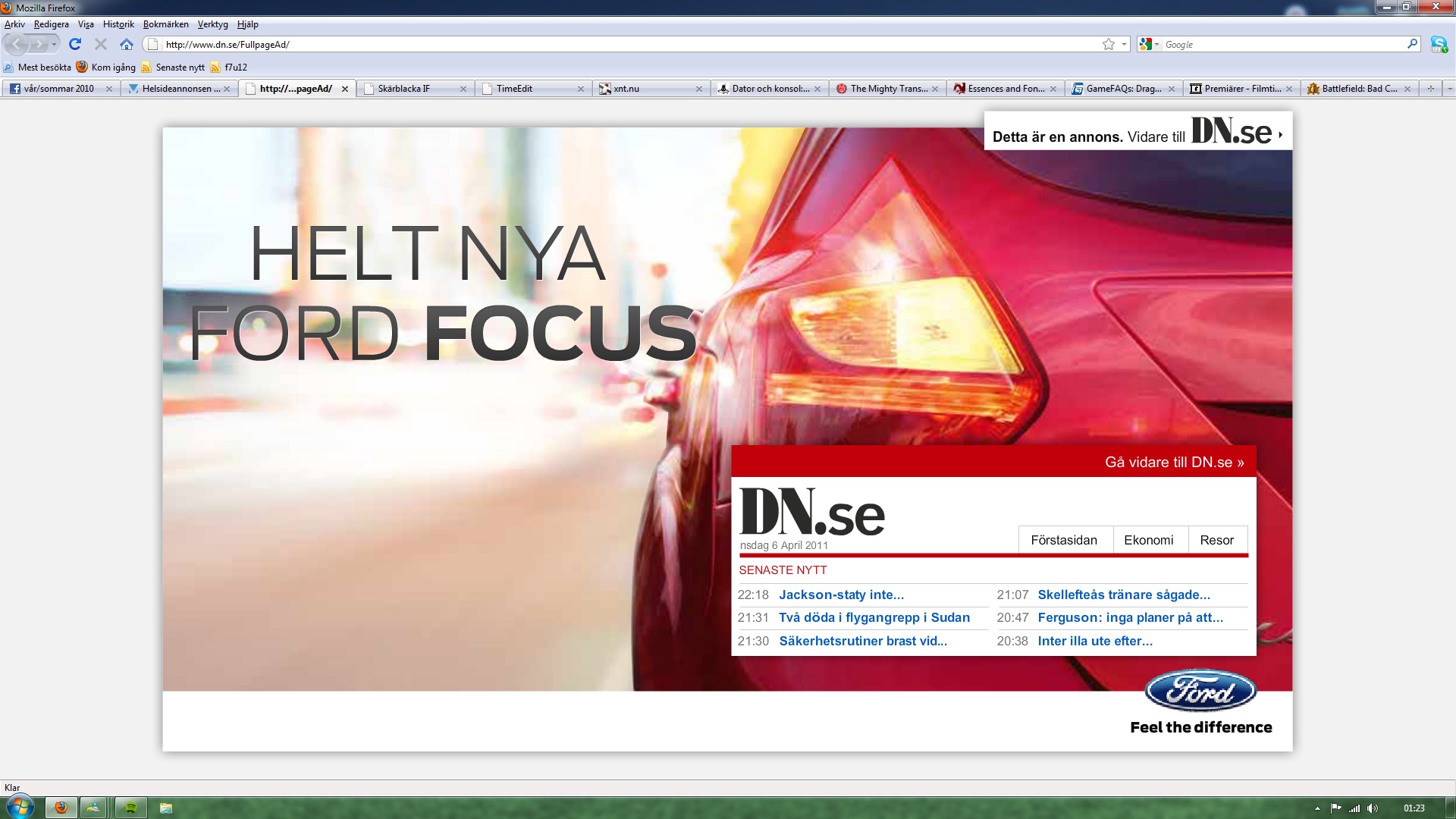Open headline Skellefteås tränare sågade...
Image resolution: width=1456 pixels, height=819 pixels.
pyautogui.click(x=1124, y=595)
